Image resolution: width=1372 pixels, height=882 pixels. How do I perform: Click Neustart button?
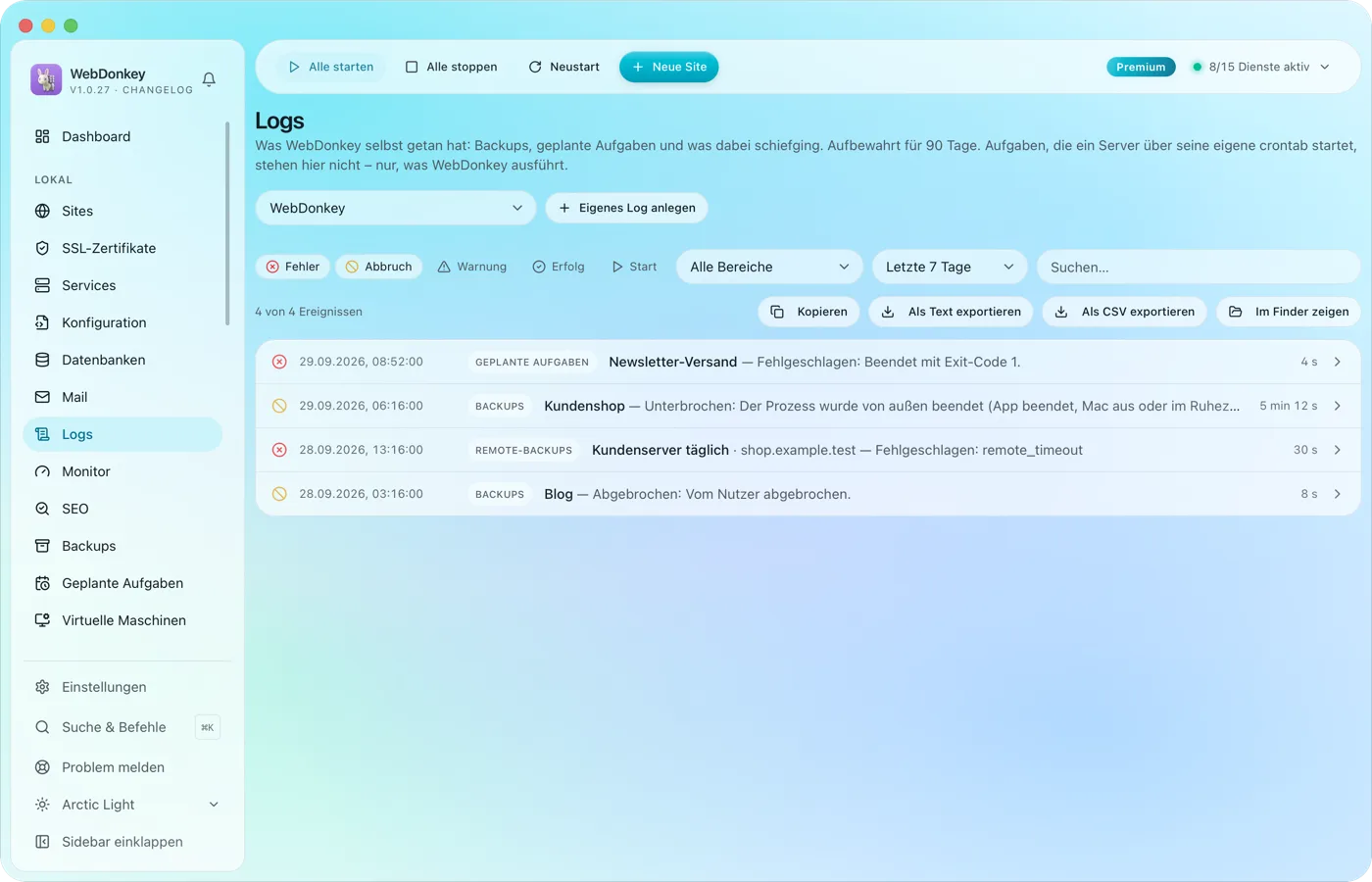[x=564, y=67]
